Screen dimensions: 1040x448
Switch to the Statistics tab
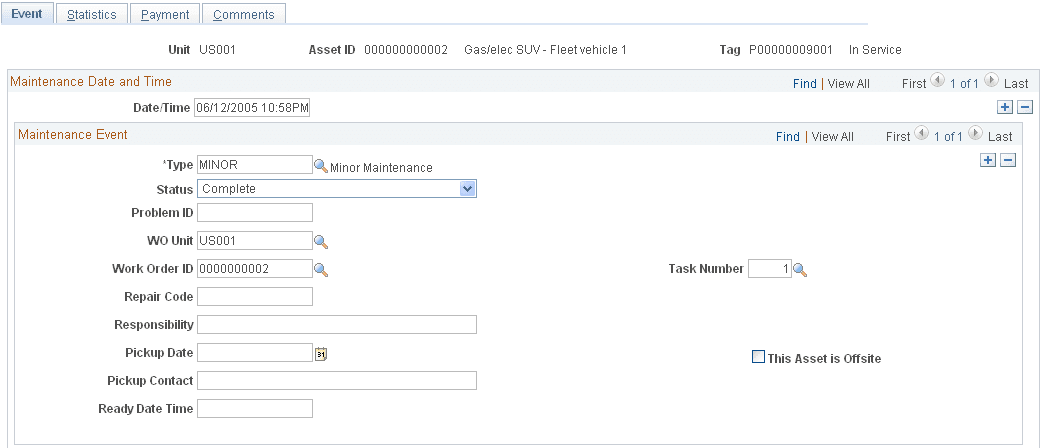[x=92, y=14]
